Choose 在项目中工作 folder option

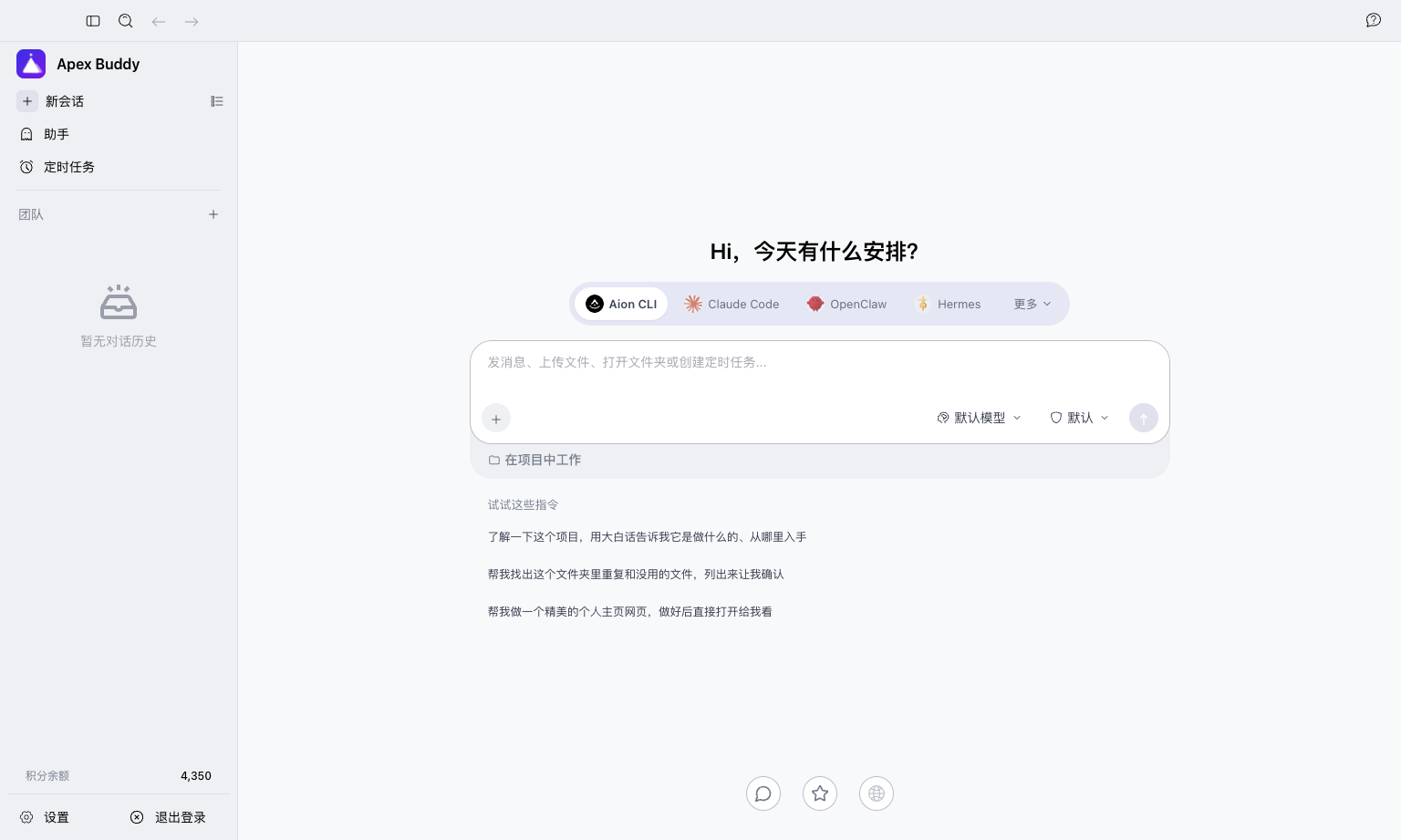coord(534,460)
